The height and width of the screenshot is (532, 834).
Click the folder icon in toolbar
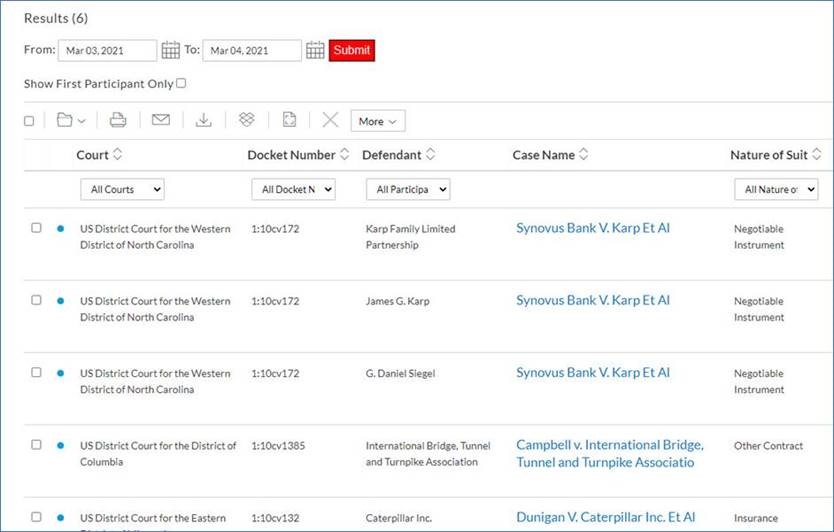(x=65, y=120)
